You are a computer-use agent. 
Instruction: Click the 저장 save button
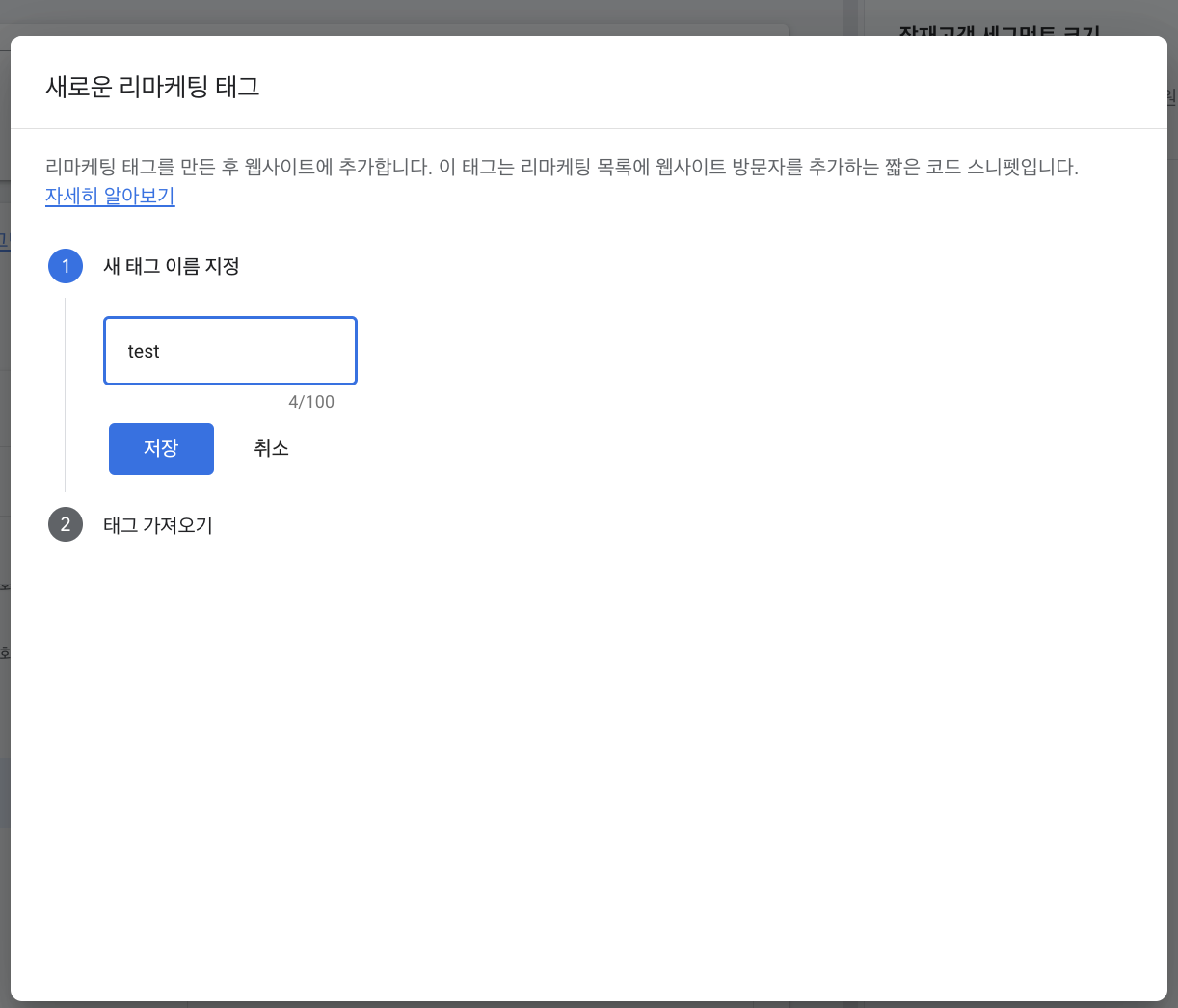(161, 448)
